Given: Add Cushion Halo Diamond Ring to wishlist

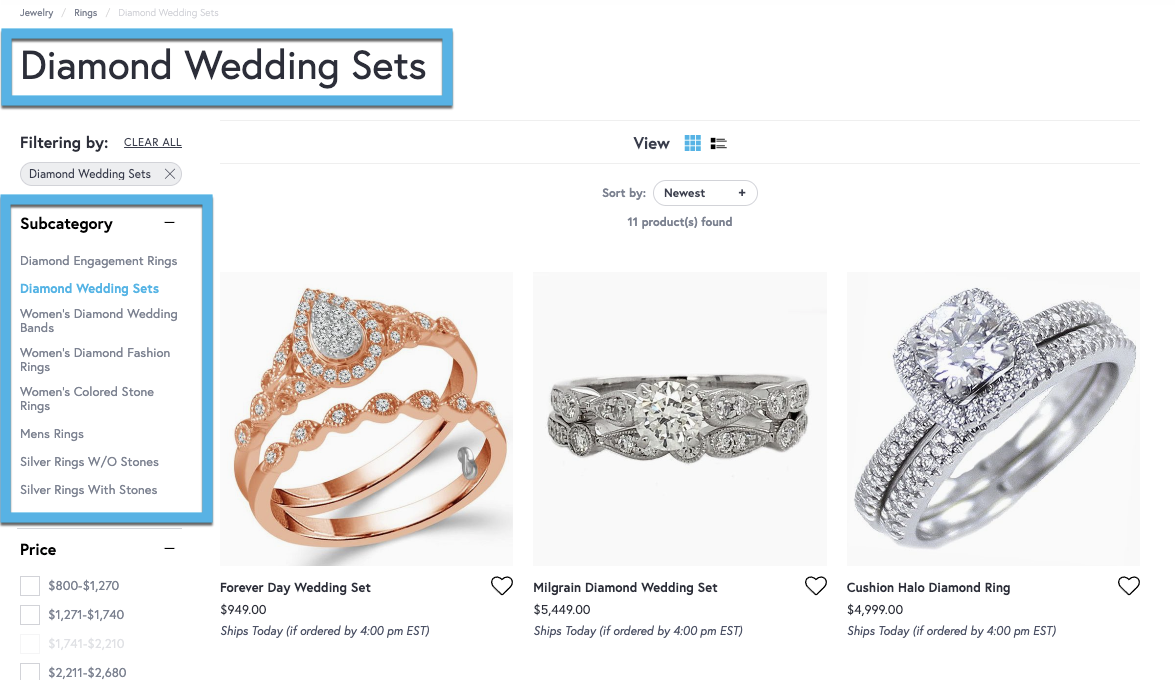Looking at the screenshot, I should click(1129, 586).
